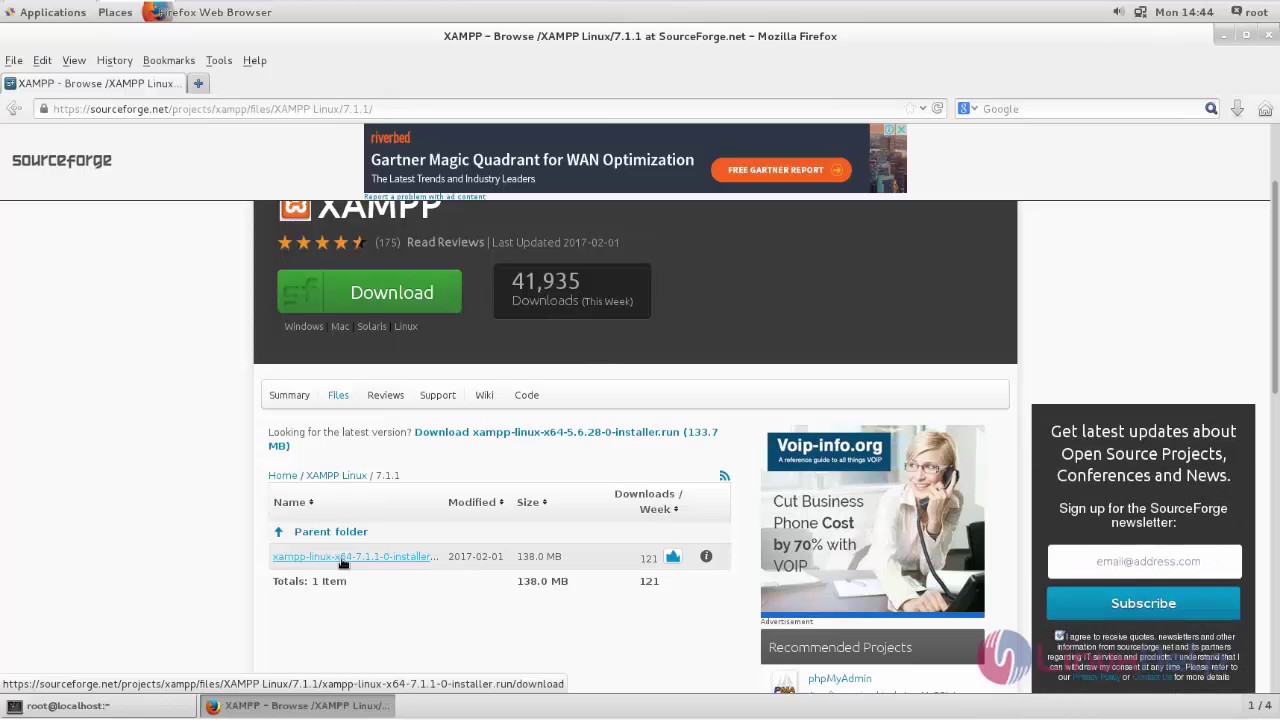Click the search magnifier icon in Google box

[1211, 108]
